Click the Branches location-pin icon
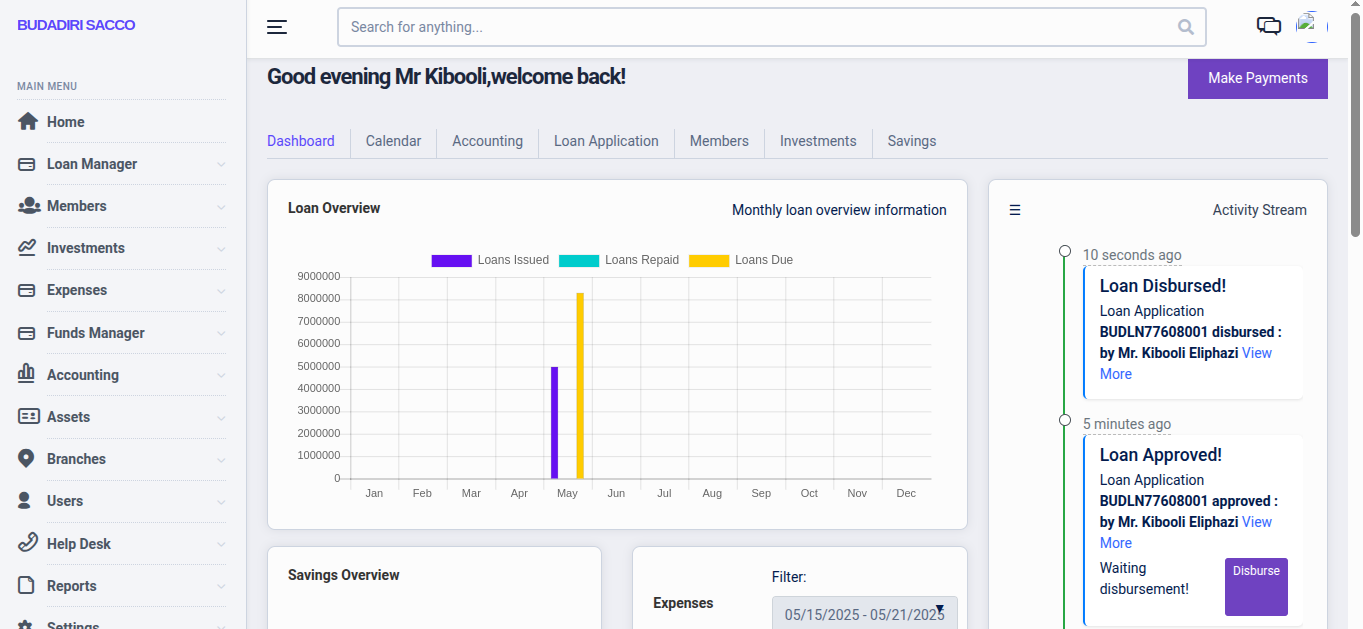This screenshot has height=629, width=1363. pos(28,458)
